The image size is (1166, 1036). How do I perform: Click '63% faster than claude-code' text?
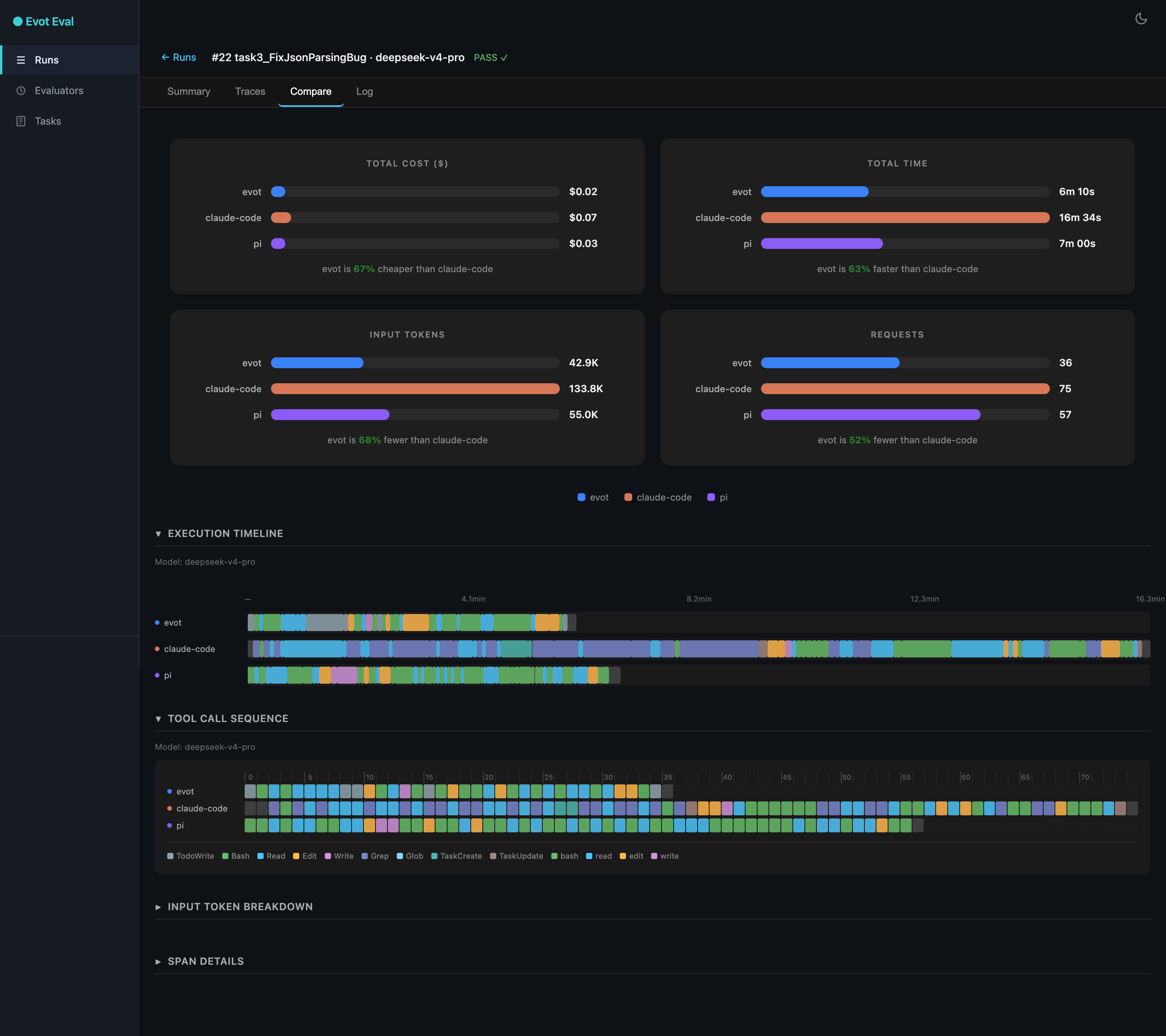913,269
